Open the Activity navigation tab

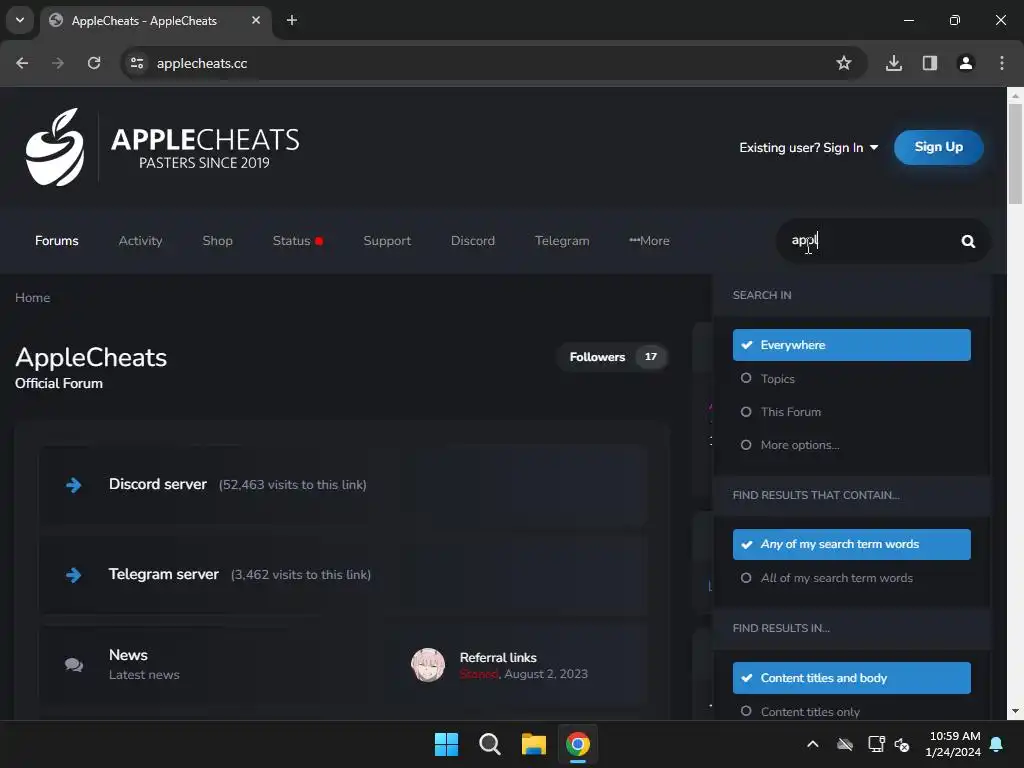pos(140,241)
